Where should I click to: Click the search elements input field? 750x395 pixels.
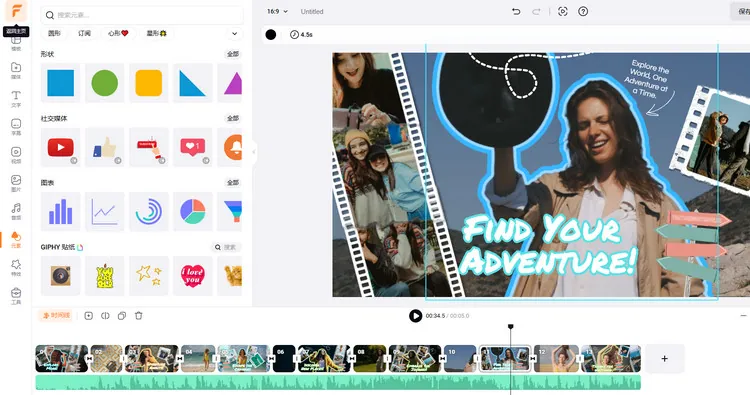click(142, 15)
